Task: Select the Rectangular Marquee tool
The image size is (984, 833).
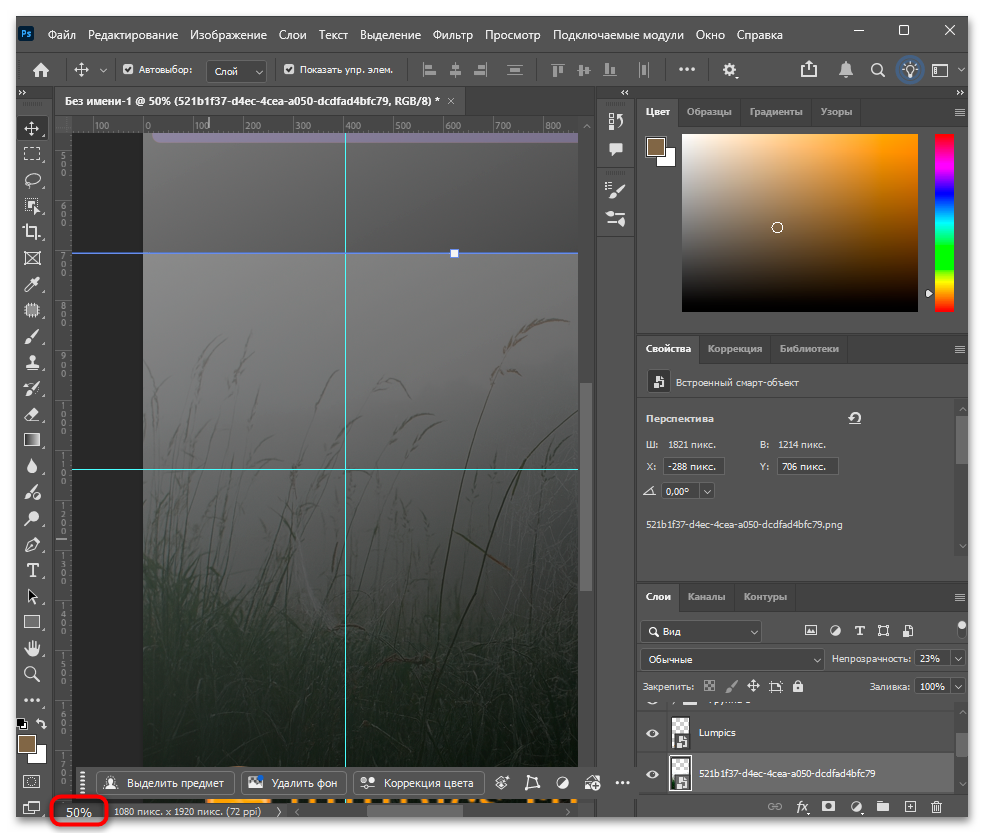Action: pos(32,154)
